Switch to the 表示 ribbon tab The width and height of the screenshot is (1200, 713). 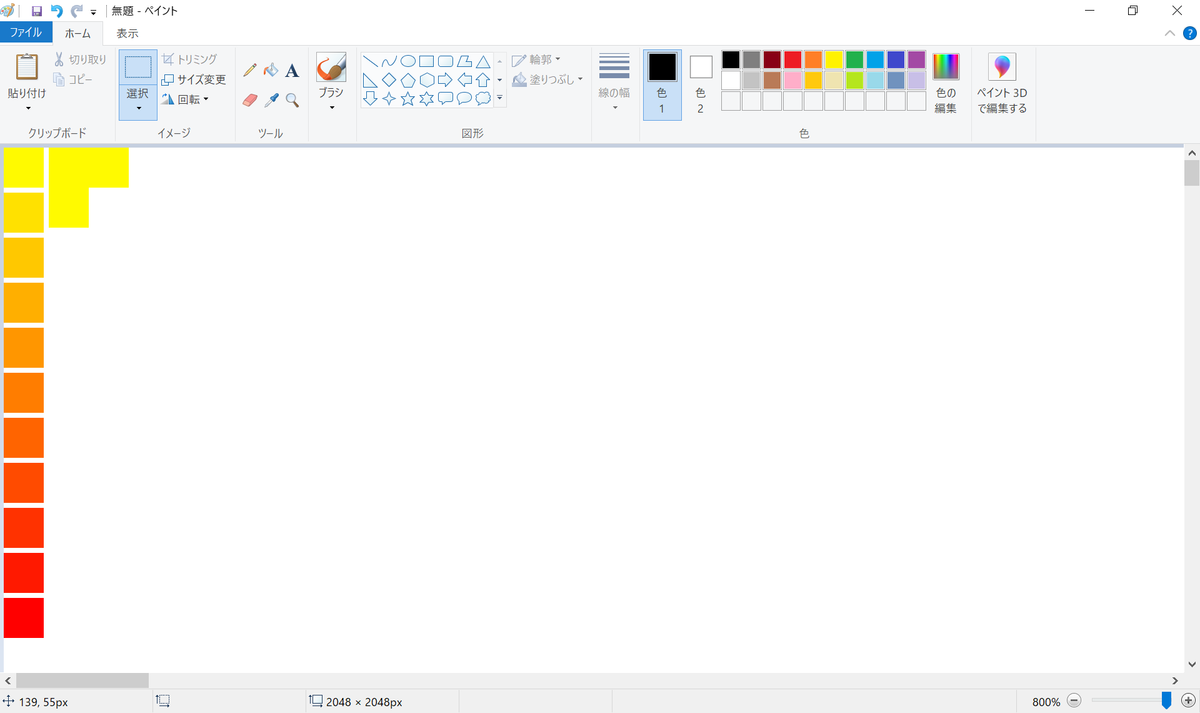point(127,32)
